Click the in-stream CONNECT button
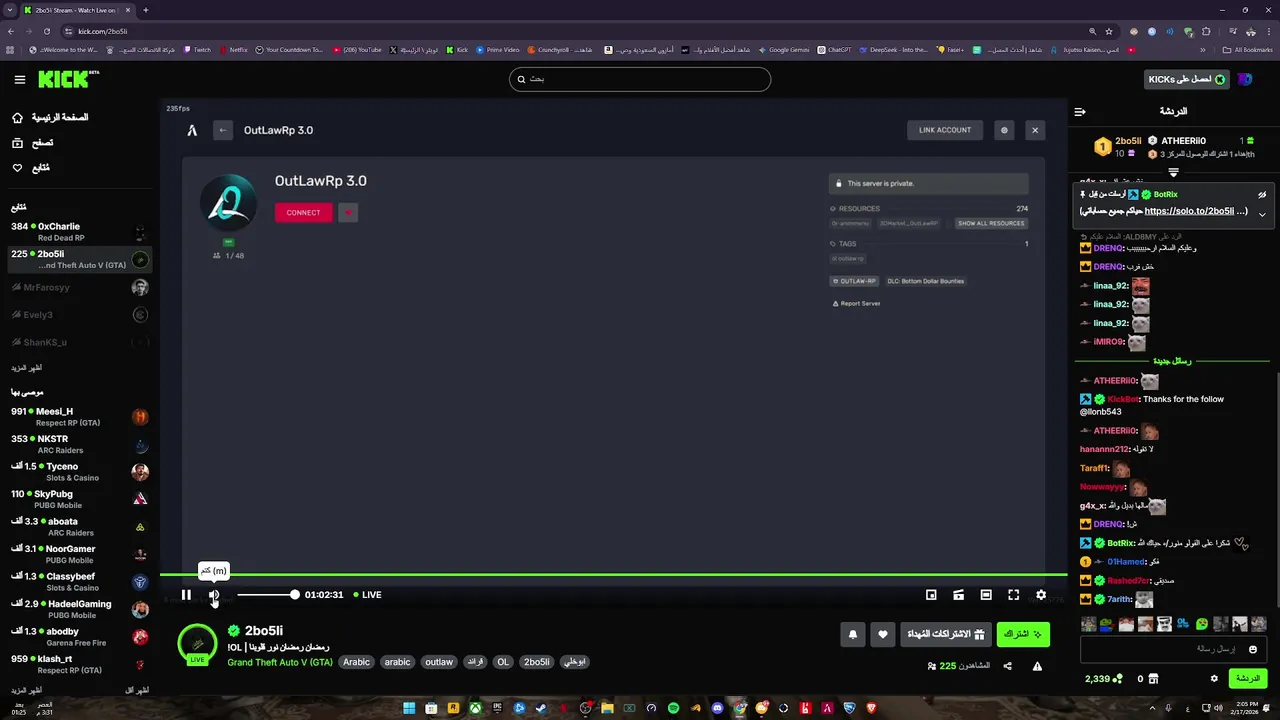The width and height of the screenshot is (1280, 720). 303,212
